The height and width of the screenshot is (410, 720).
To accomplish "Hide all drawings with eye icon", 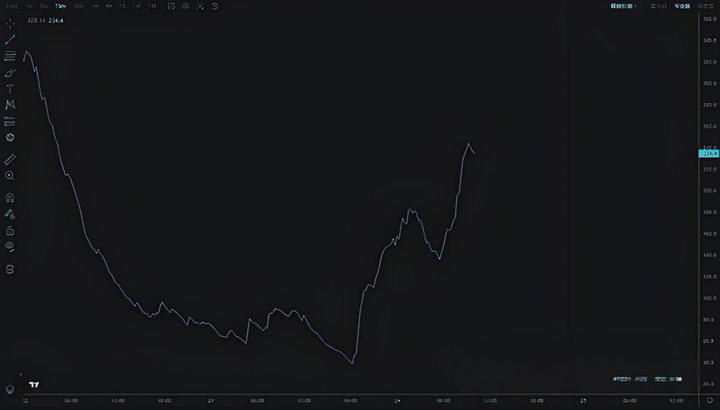I will pos(10,246).
